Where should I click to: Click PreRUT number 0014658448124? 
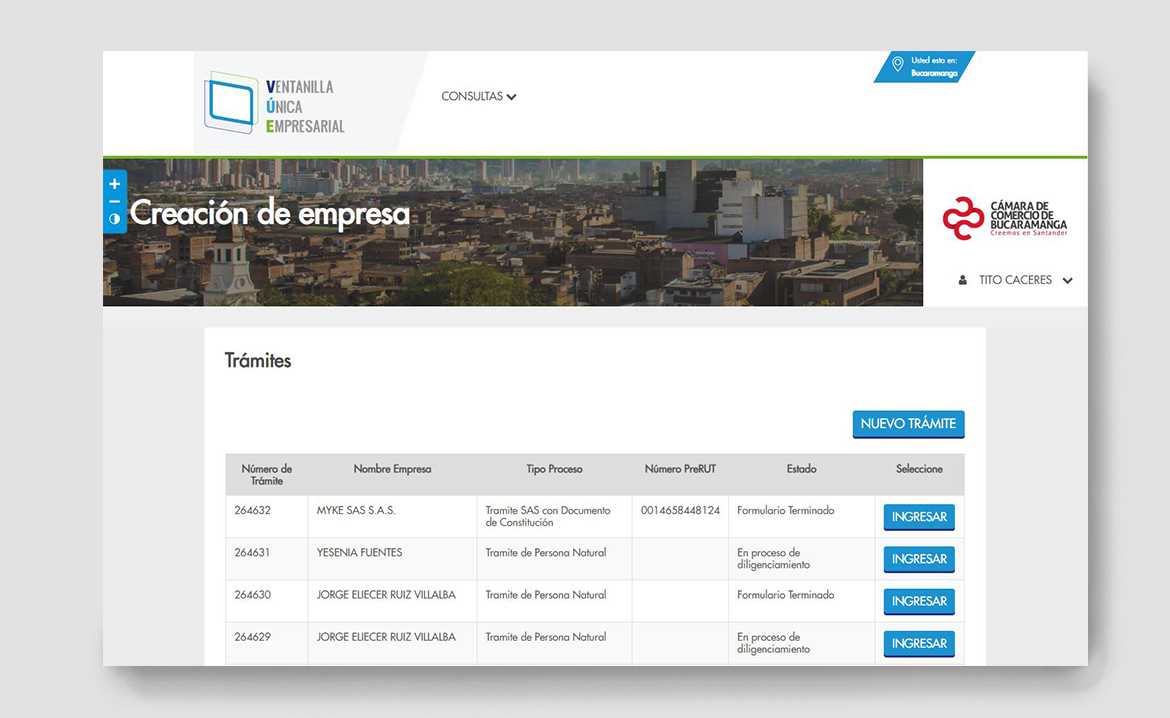(680, 511)
